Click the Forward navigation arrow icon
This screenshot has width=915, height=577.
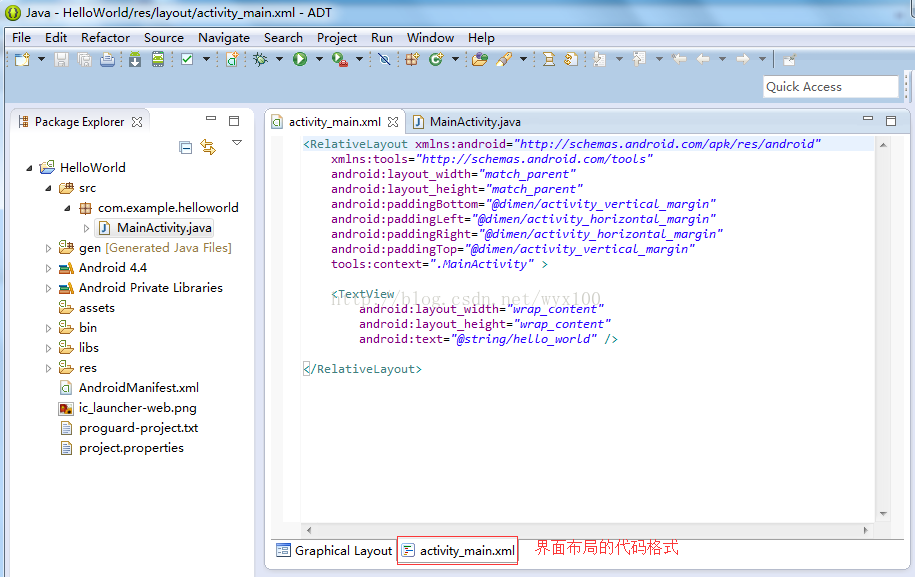[742, 60]
